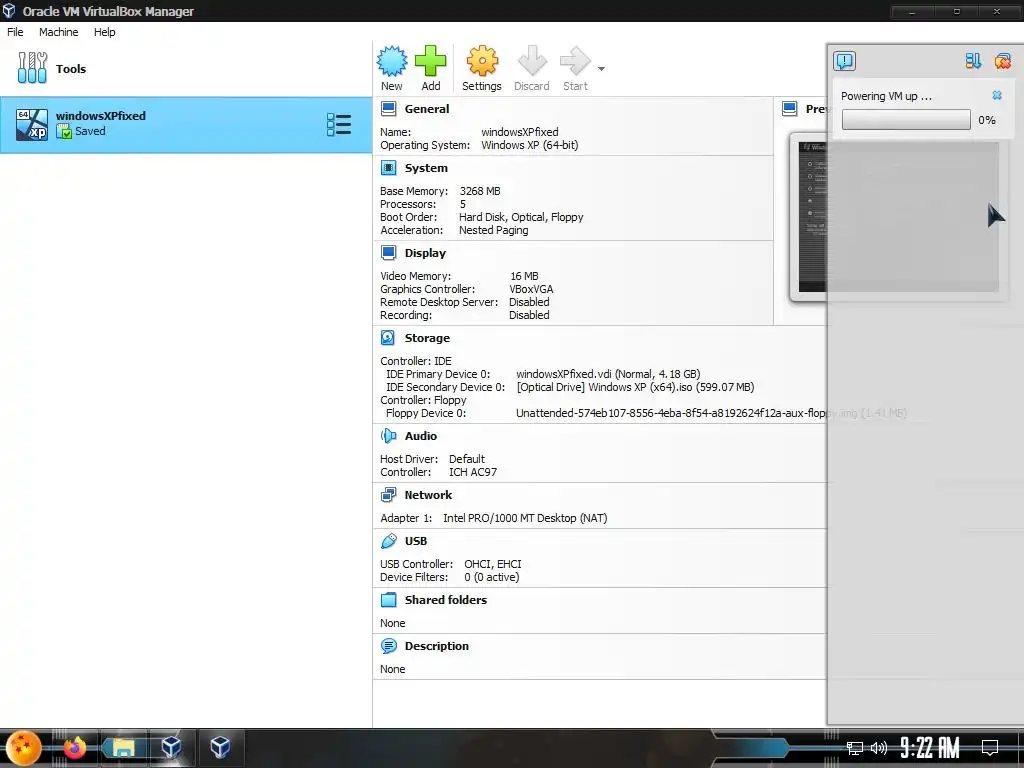
Task: Open the Shared folders settings link
Action: pos(446,600)
